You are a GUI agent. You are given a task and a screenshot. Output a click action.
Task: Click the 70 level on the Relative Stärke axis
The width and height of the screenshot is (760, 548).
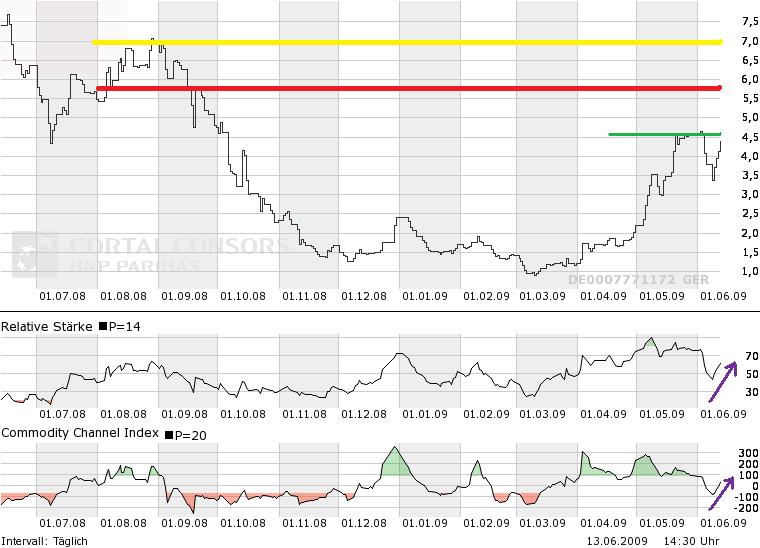click(x=752, y=356)
